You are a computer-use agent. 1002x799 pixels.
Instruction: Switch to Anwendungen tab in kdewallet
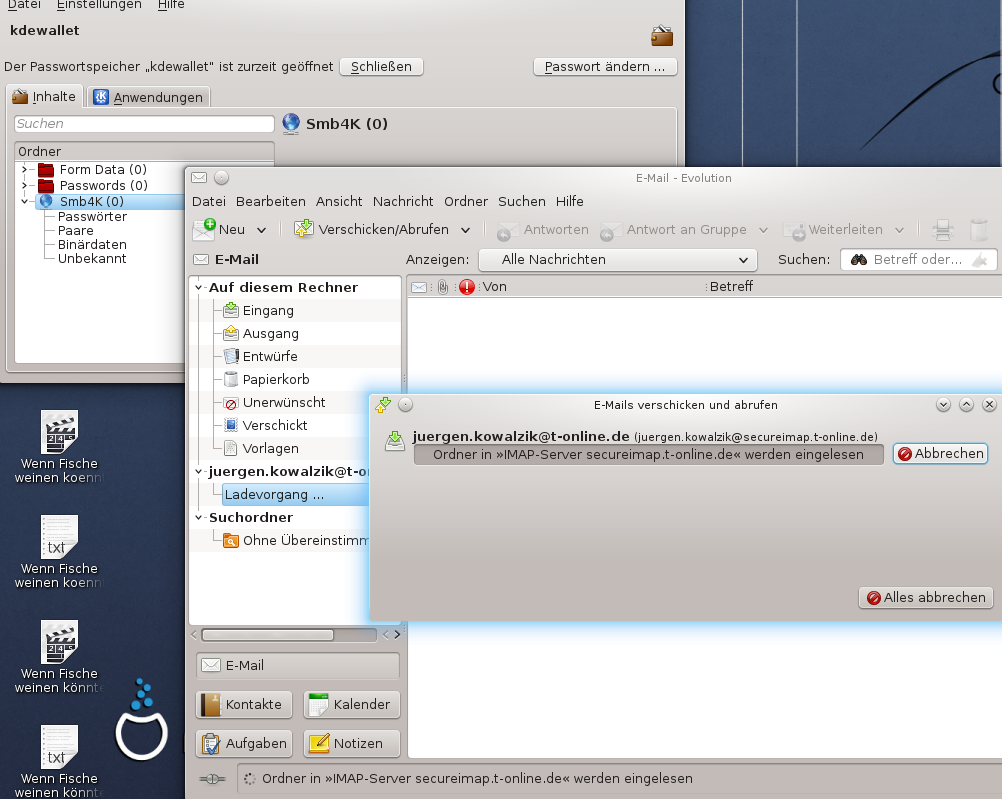[148, 97]
